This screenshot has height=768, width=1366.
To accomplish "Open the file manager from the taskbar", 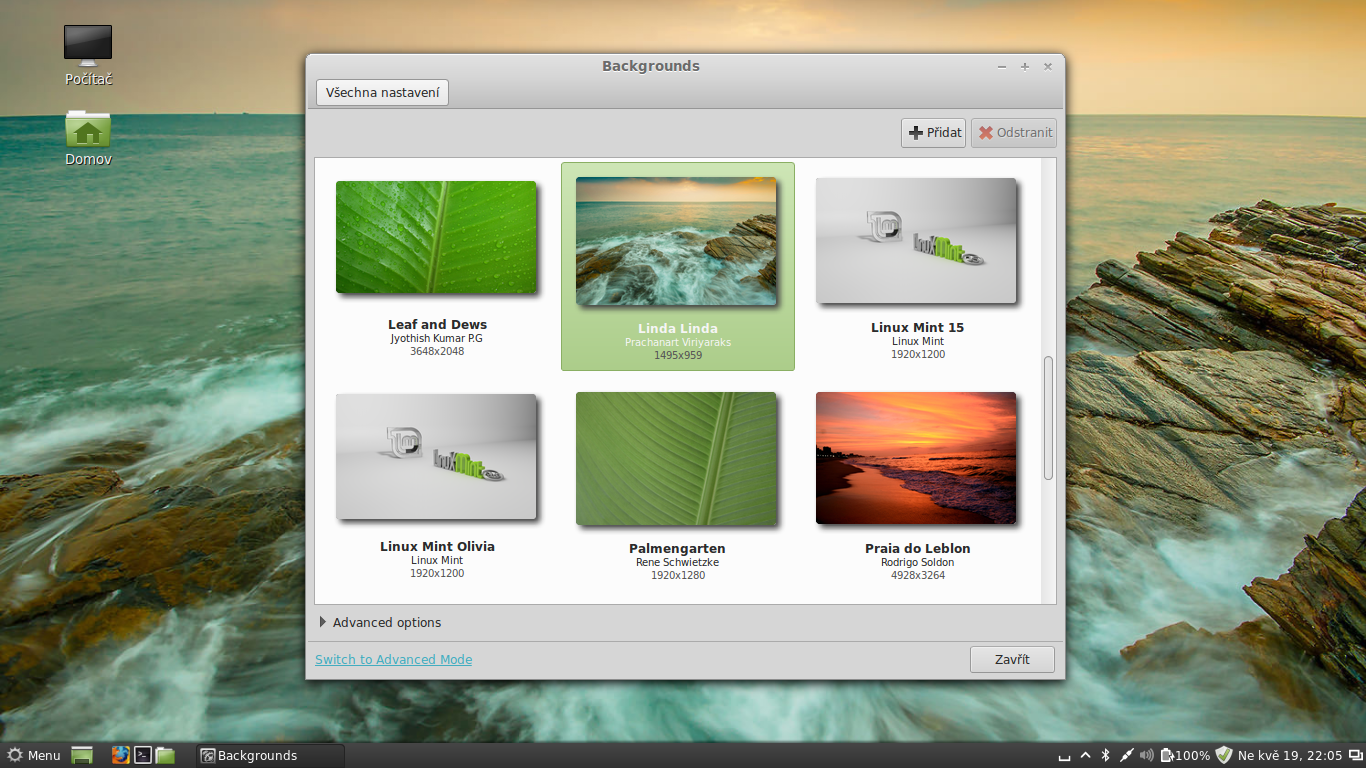I will 165,755.
